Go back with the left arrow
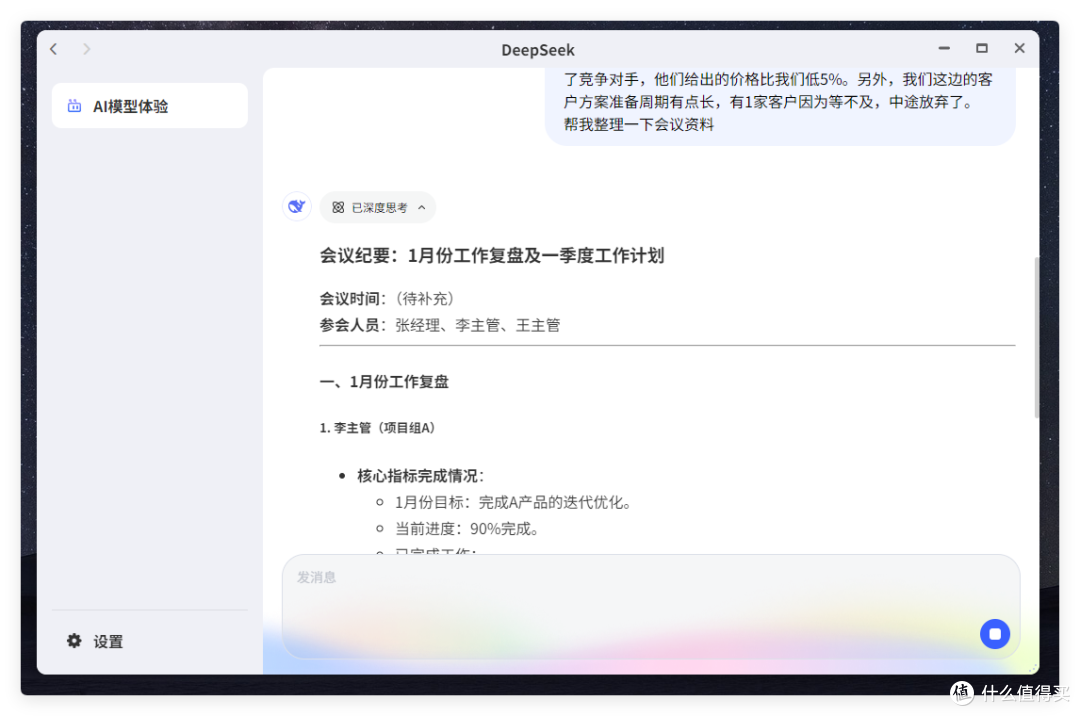The height and width of the screenshot is (716, 1080). 54,49
